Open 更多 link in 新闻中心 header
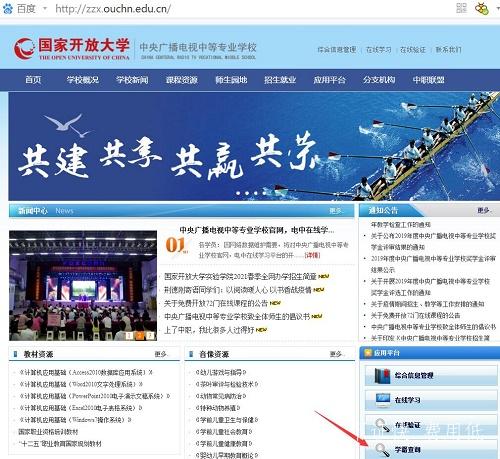 (336, 211)
